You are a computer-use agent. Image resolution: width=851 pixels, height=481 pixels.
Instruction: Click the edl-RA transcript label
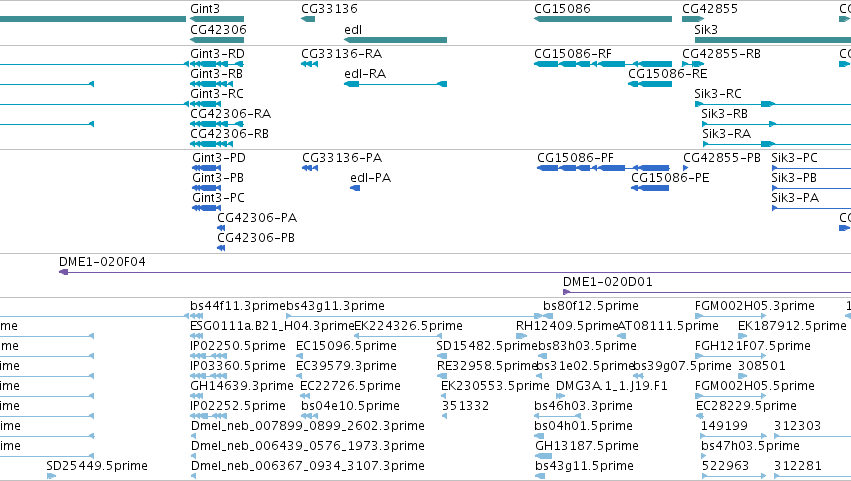click(365, 74)
